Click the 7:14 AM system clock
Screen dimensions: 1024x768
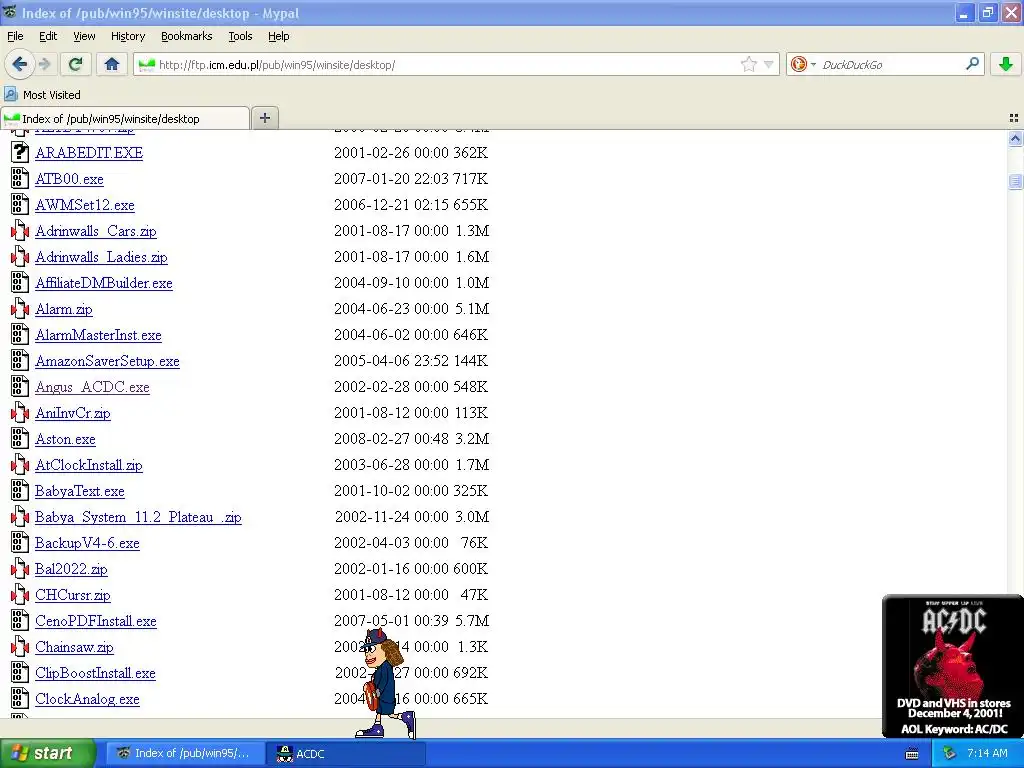click(987, 754)
